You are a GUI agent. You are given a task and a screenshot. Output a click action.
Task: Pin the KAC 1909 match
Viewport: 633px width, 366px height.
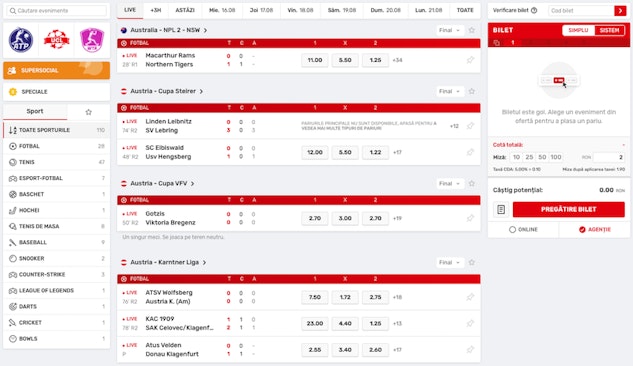tap(470, 323)
